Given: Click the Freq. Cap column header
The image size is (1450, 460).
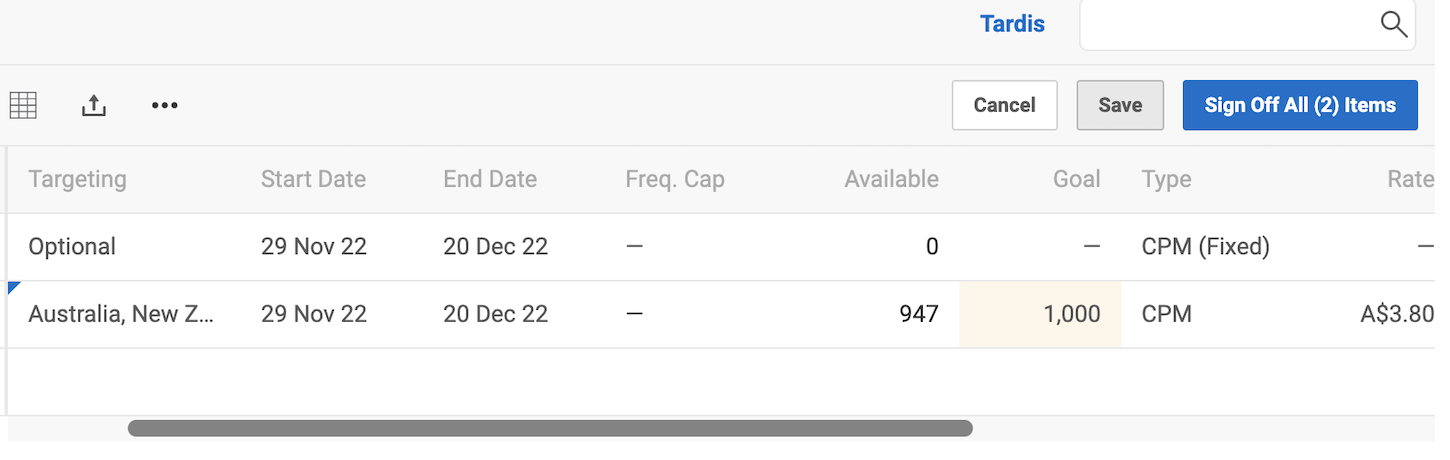Looking at the screenshot, I should [675, 179].
